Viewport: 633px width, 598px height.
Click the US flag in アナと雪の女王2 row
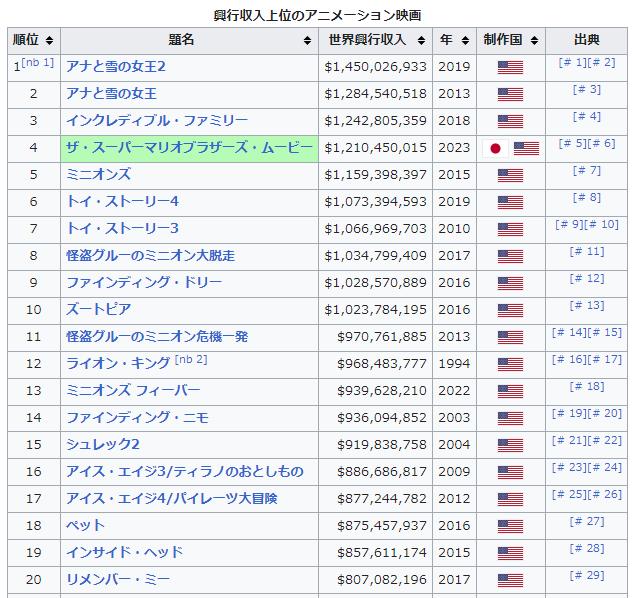point(510,67)
